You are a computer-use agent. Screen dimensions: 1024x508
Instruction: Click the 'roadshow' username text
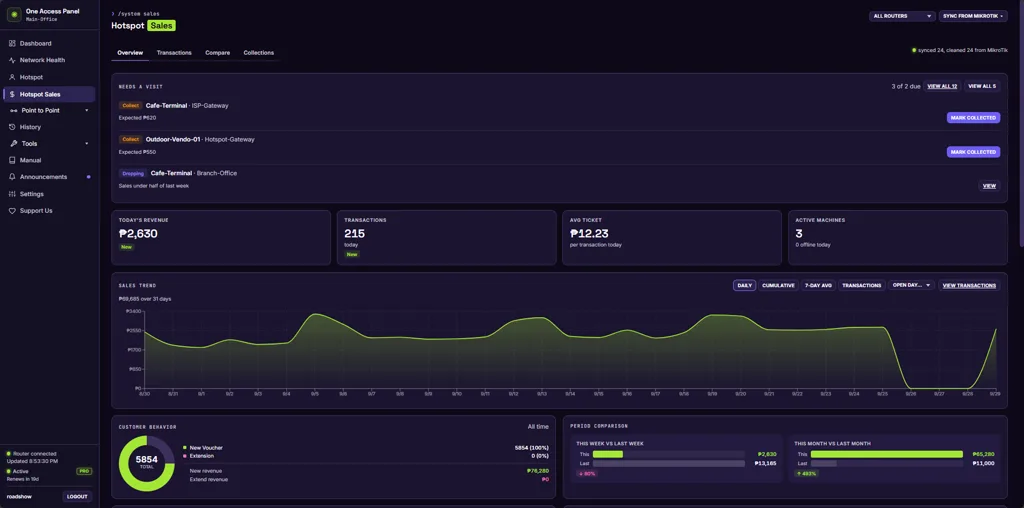pos(19,497)
